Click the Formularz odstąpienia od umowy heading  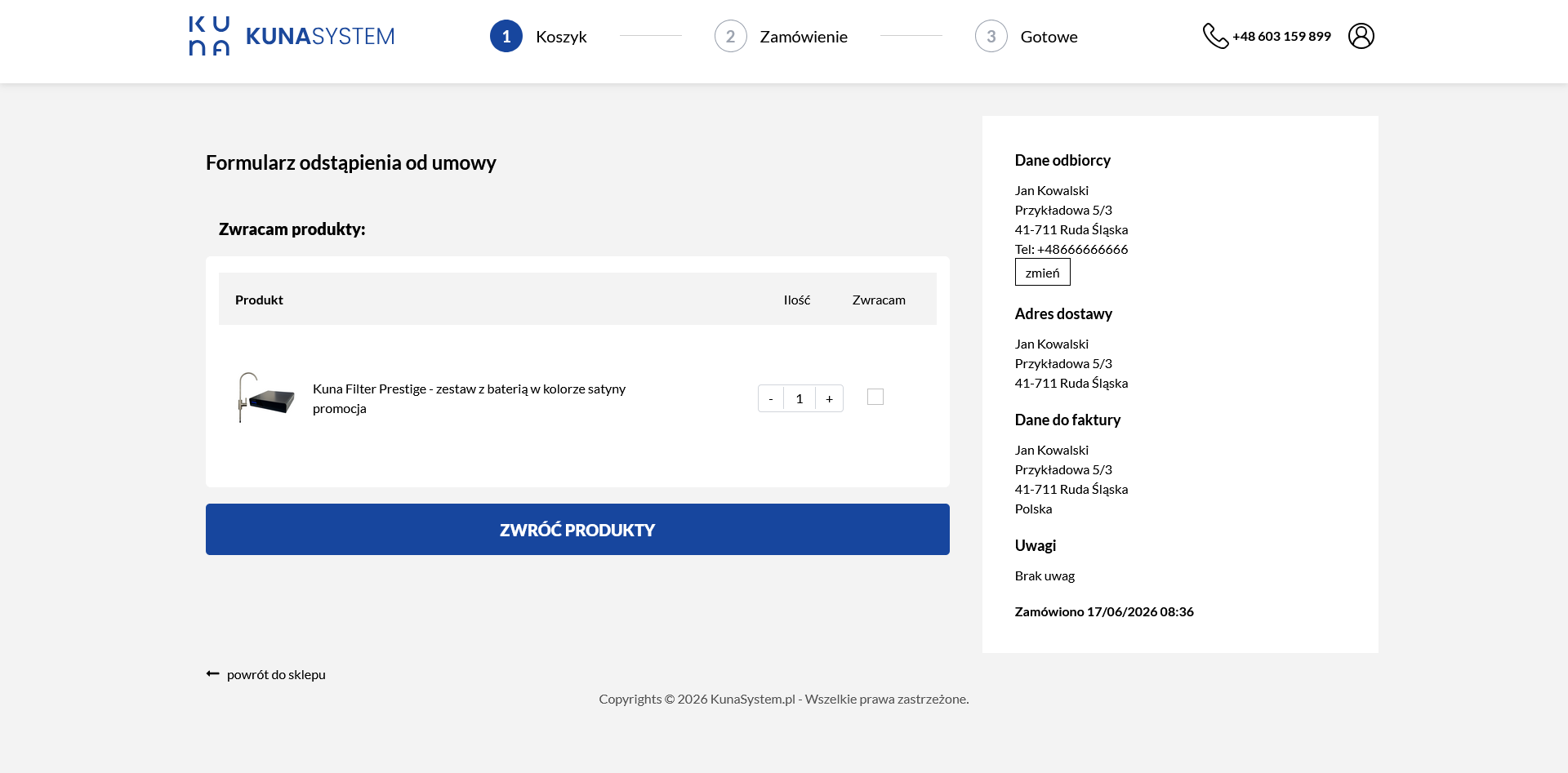click(351, 162)
